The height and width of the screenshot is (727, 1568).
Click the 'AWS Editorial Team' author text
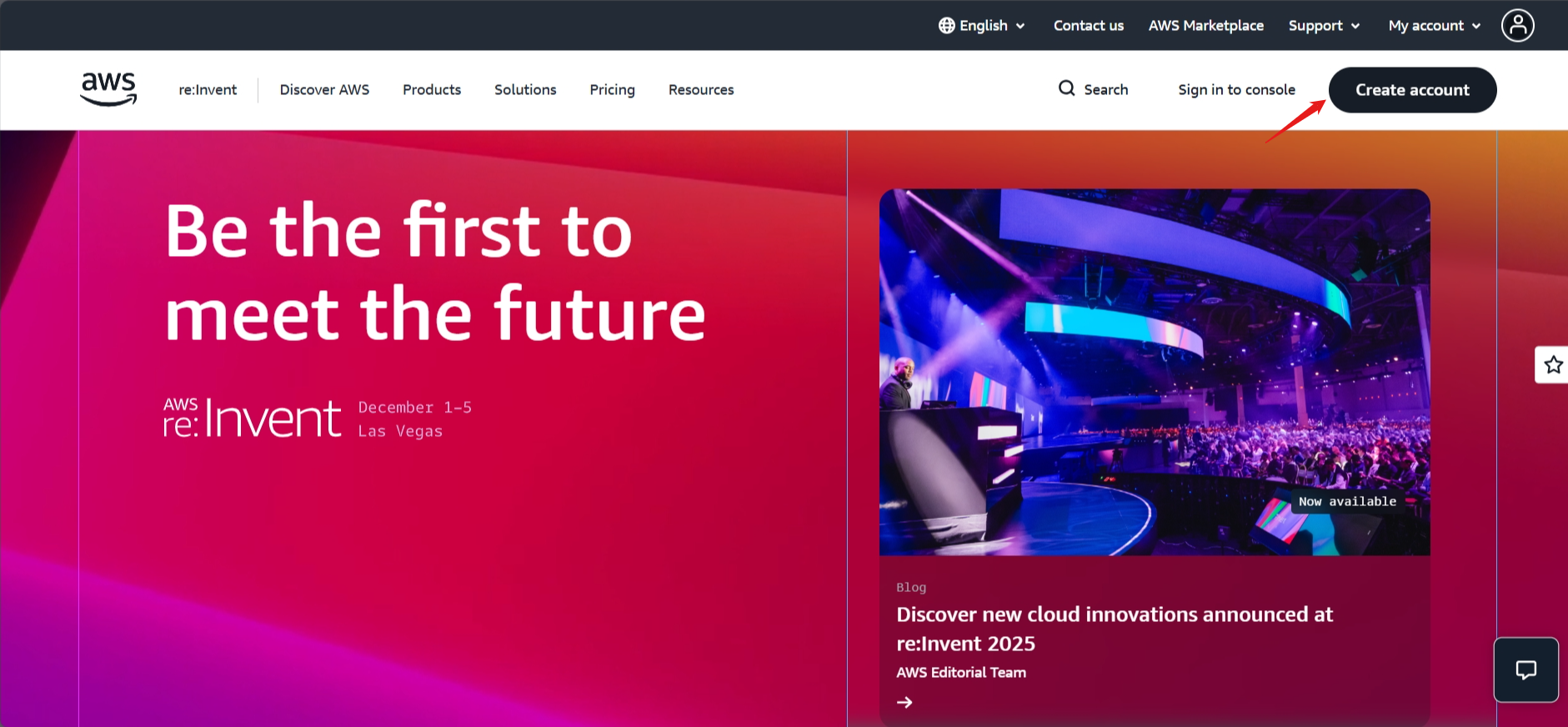(961, 673)
